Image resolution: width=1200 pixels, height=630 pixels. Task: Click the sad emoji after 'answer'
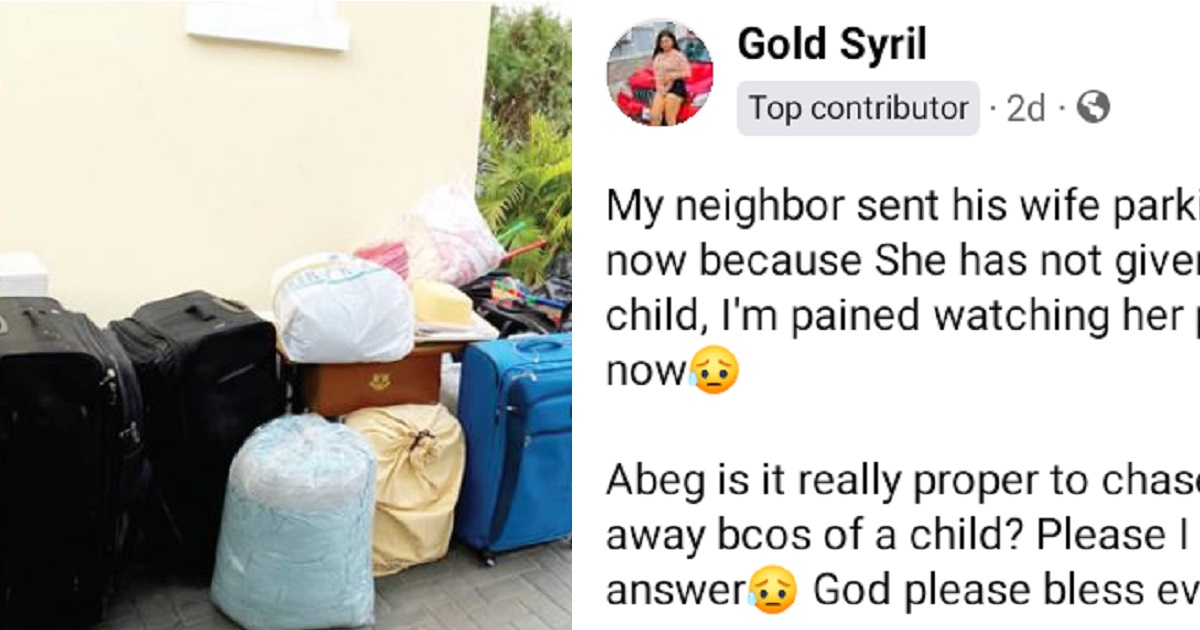tap(776, 593)
